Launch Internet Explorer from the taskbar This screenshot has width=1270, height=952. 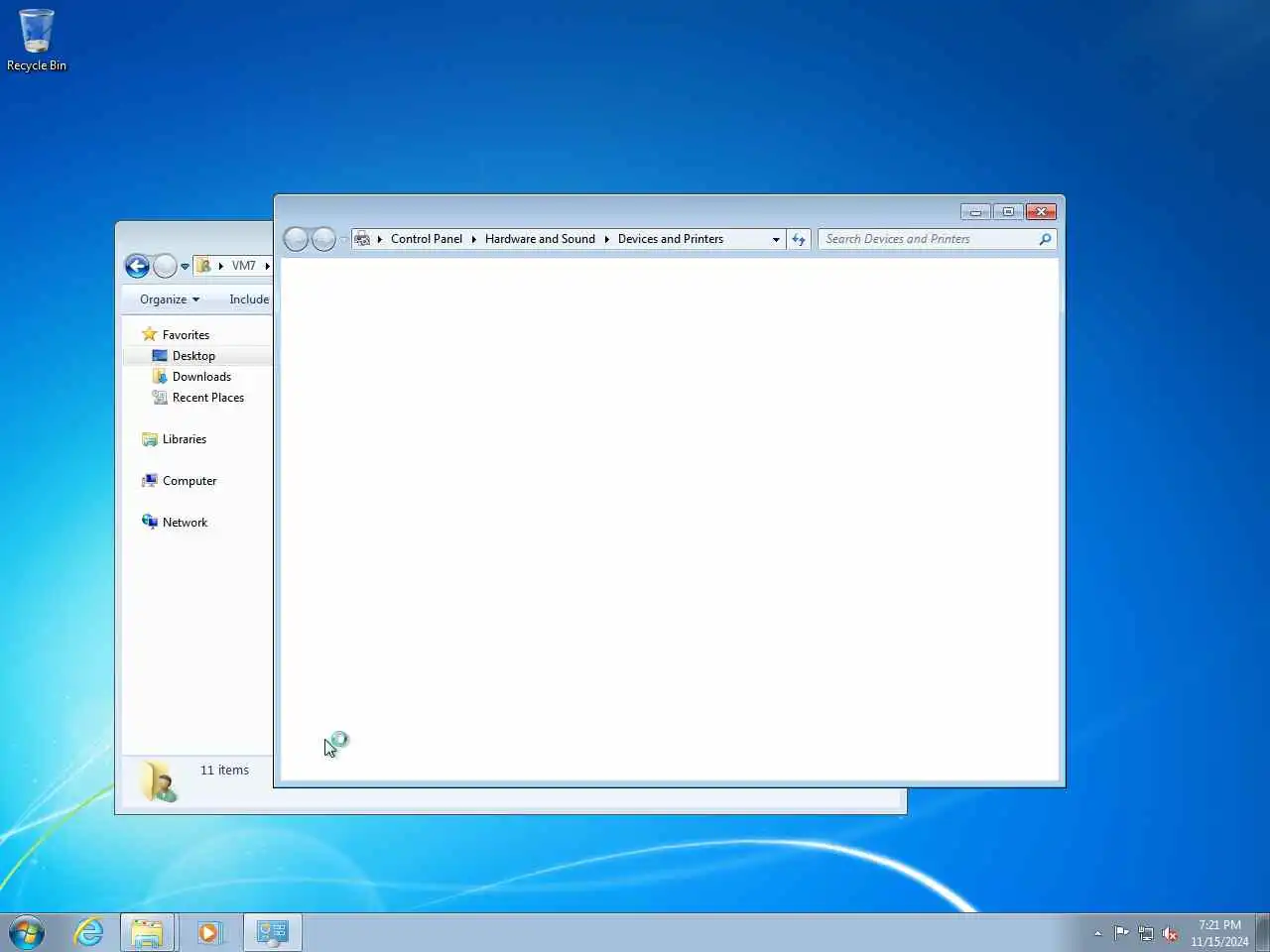pyautogui.click(x=89, y=932)
